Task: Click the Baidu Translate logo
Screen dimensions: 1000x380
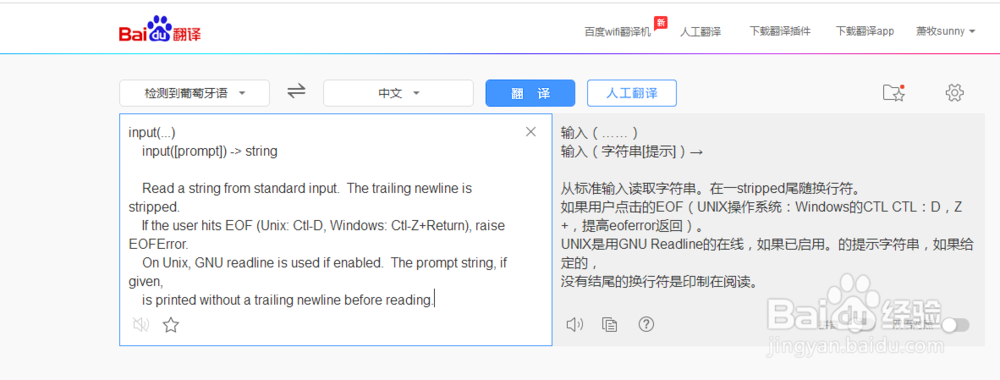Action: [x=160, y=29]
